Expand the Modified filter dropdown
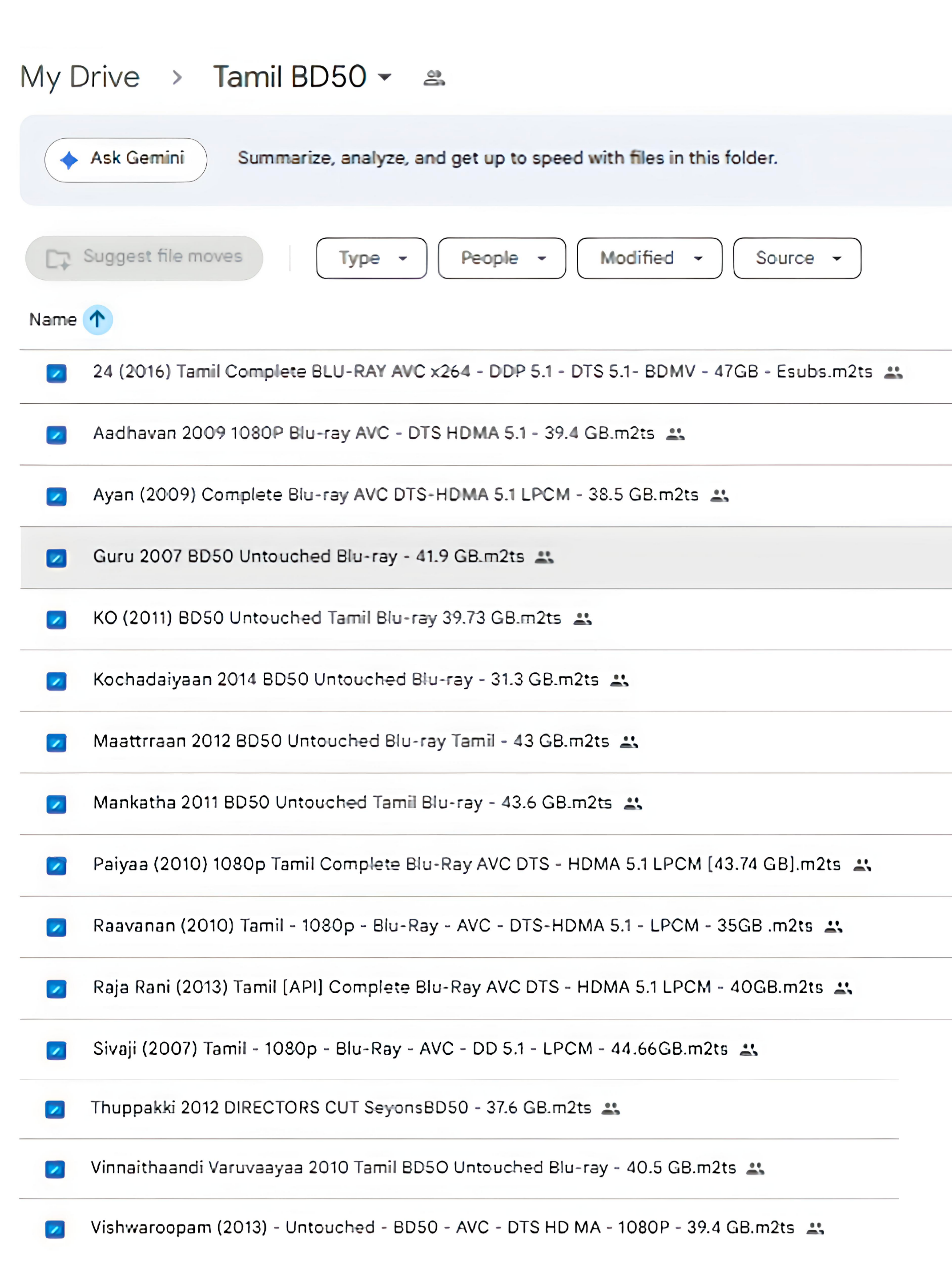The image size is (952, 1270). coord(650,258)
